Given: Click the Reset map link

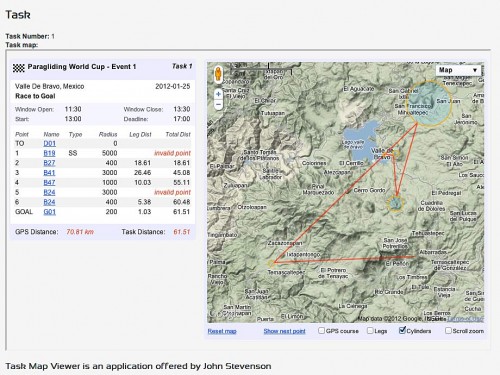Looking at the screenshot, I should 222,331.
